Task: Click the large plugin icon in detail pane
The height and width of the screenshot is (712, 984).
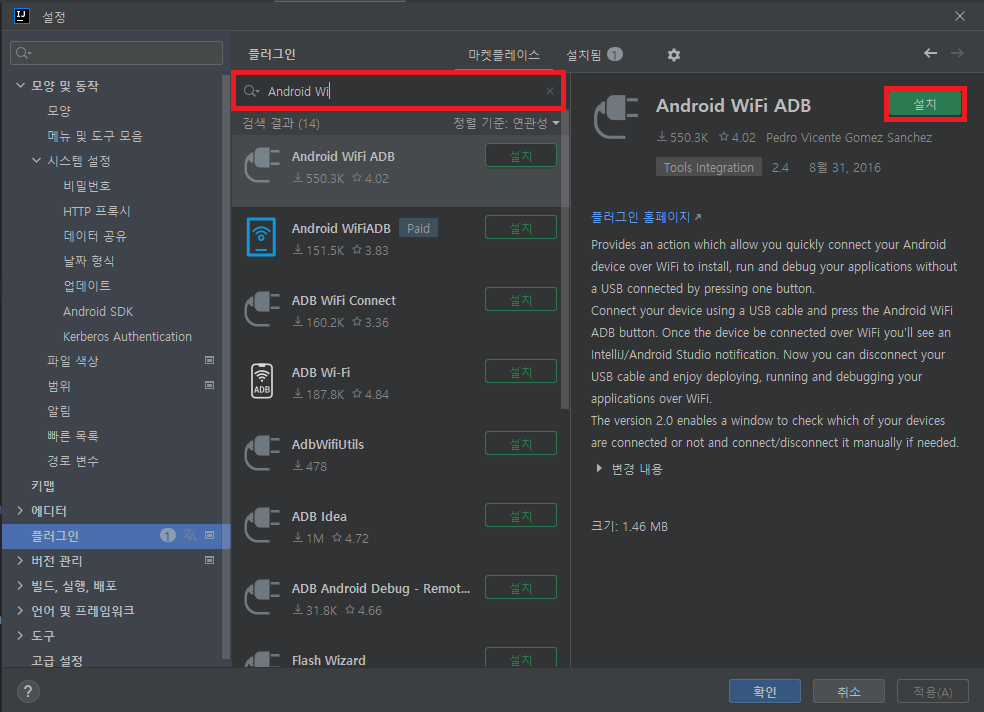Action: [x=616, y=117]
